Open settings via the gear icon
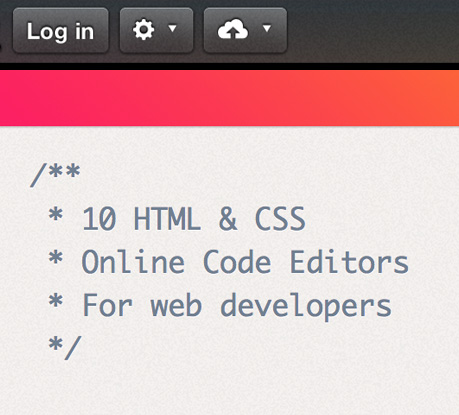 point(144,30)
